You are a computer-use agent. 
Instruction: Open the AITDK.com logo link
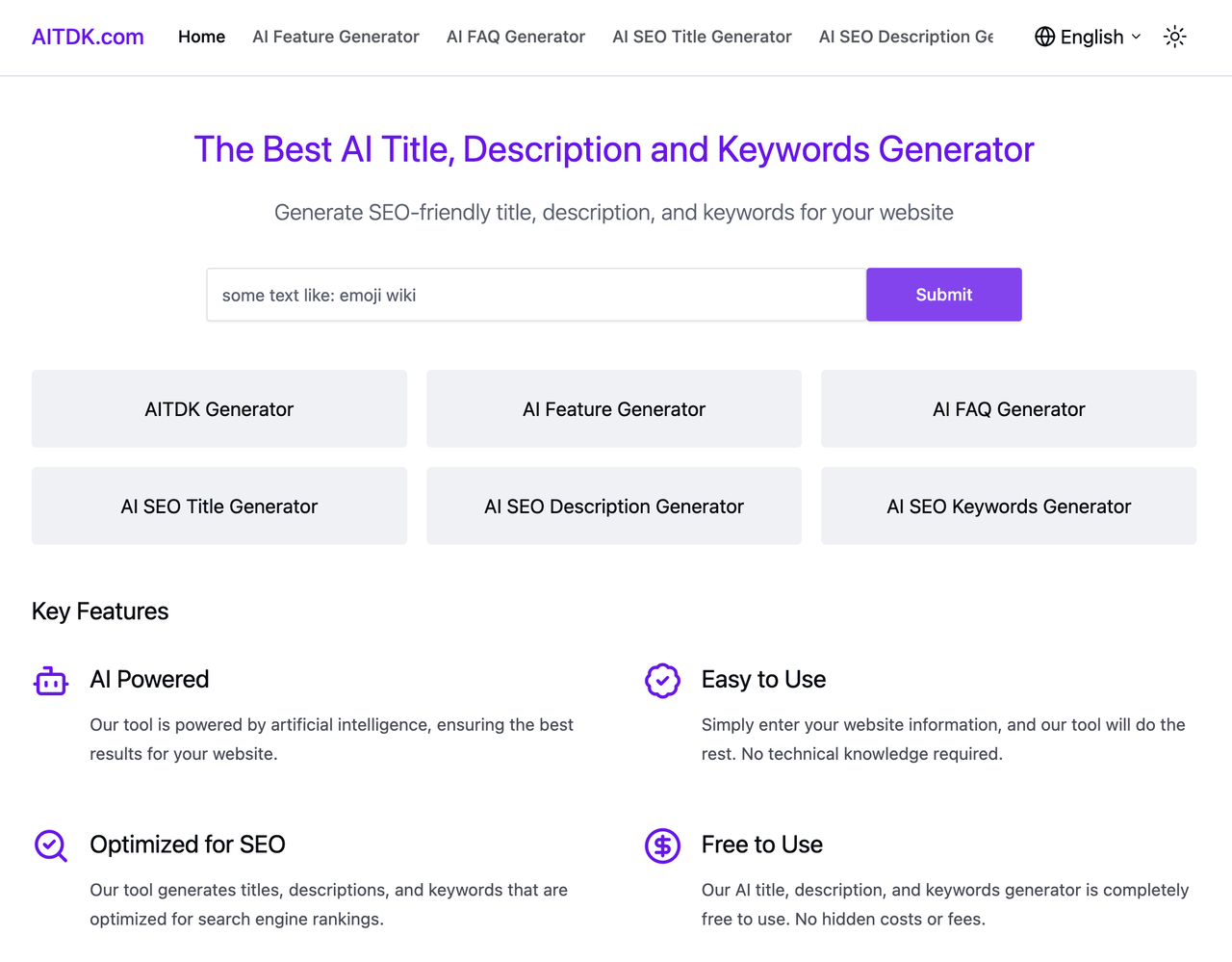click(x=88, y=37)
